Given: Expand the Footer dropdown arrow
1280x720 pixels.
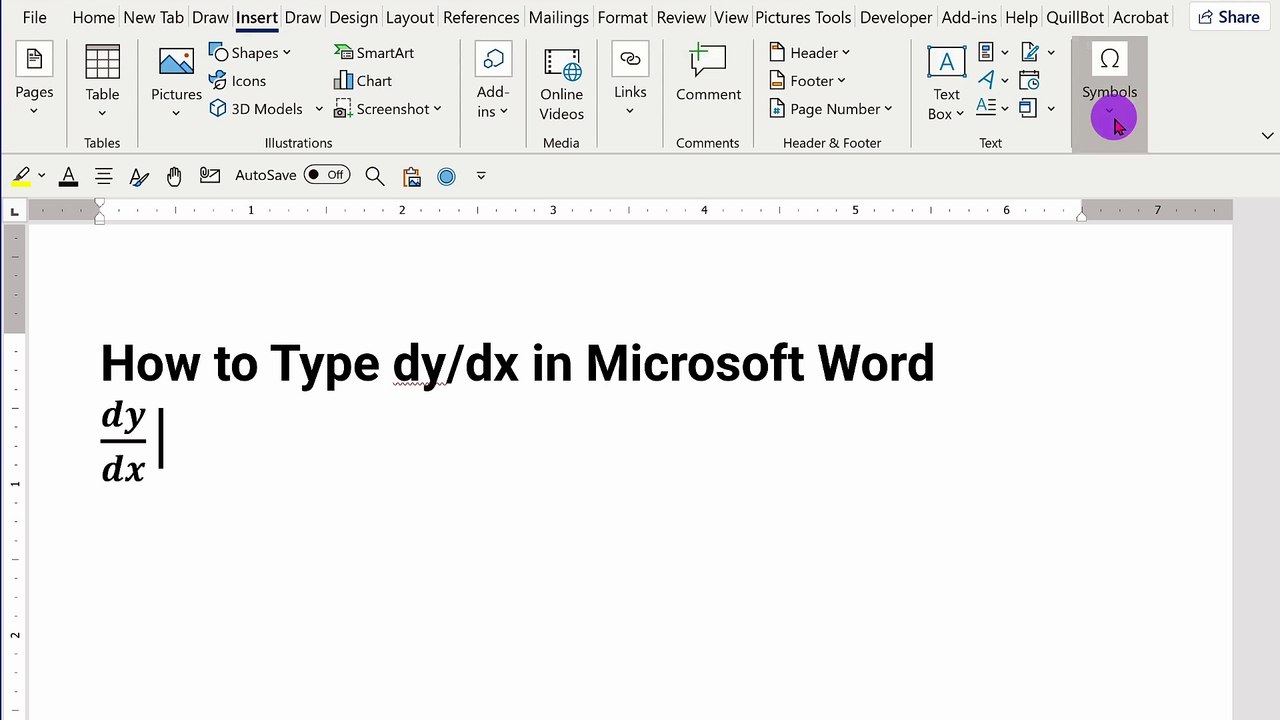Looking at the screenshot, I should click(841, 81).
